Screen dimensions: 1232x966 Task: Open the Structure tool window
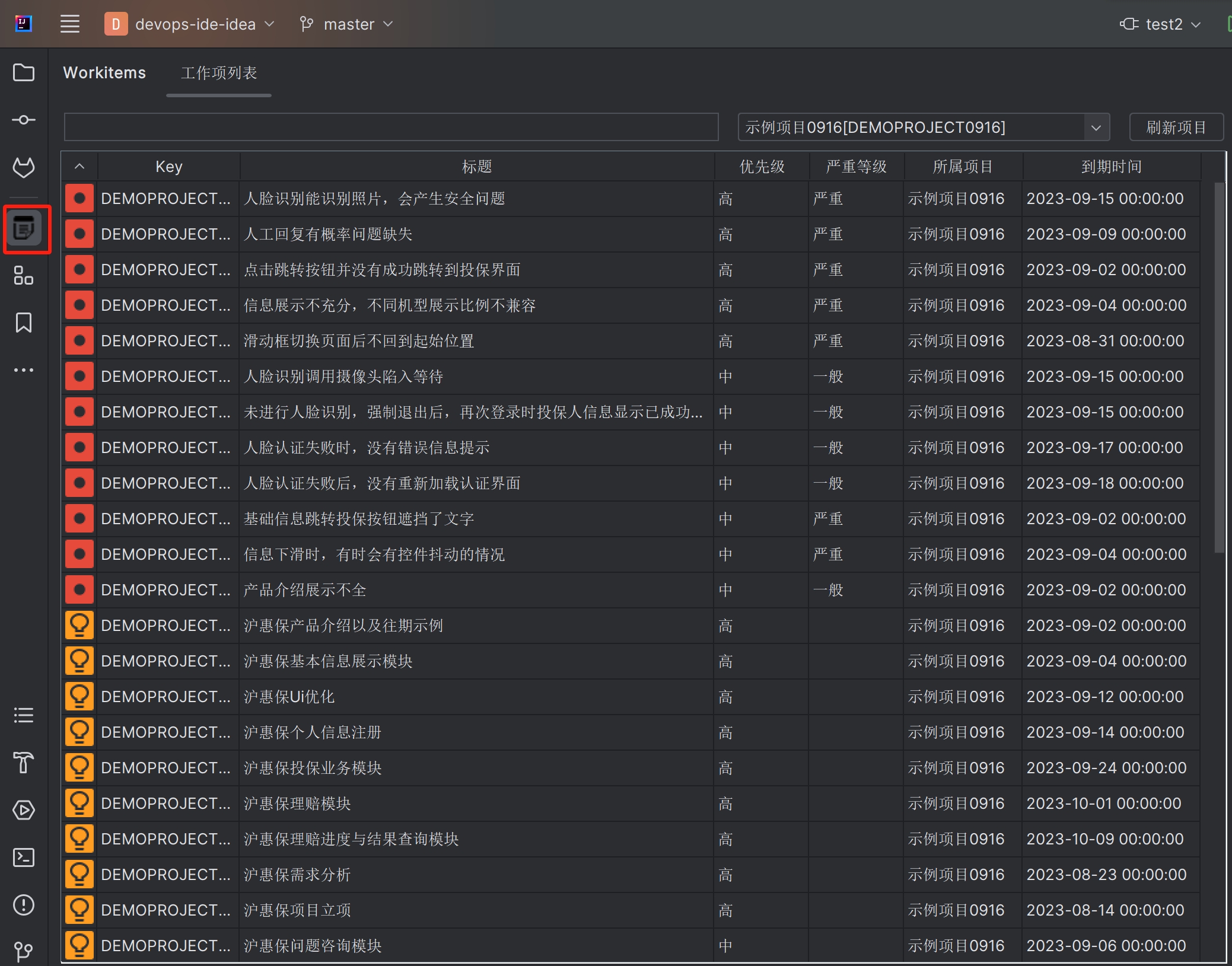click(x=24, y=276)
